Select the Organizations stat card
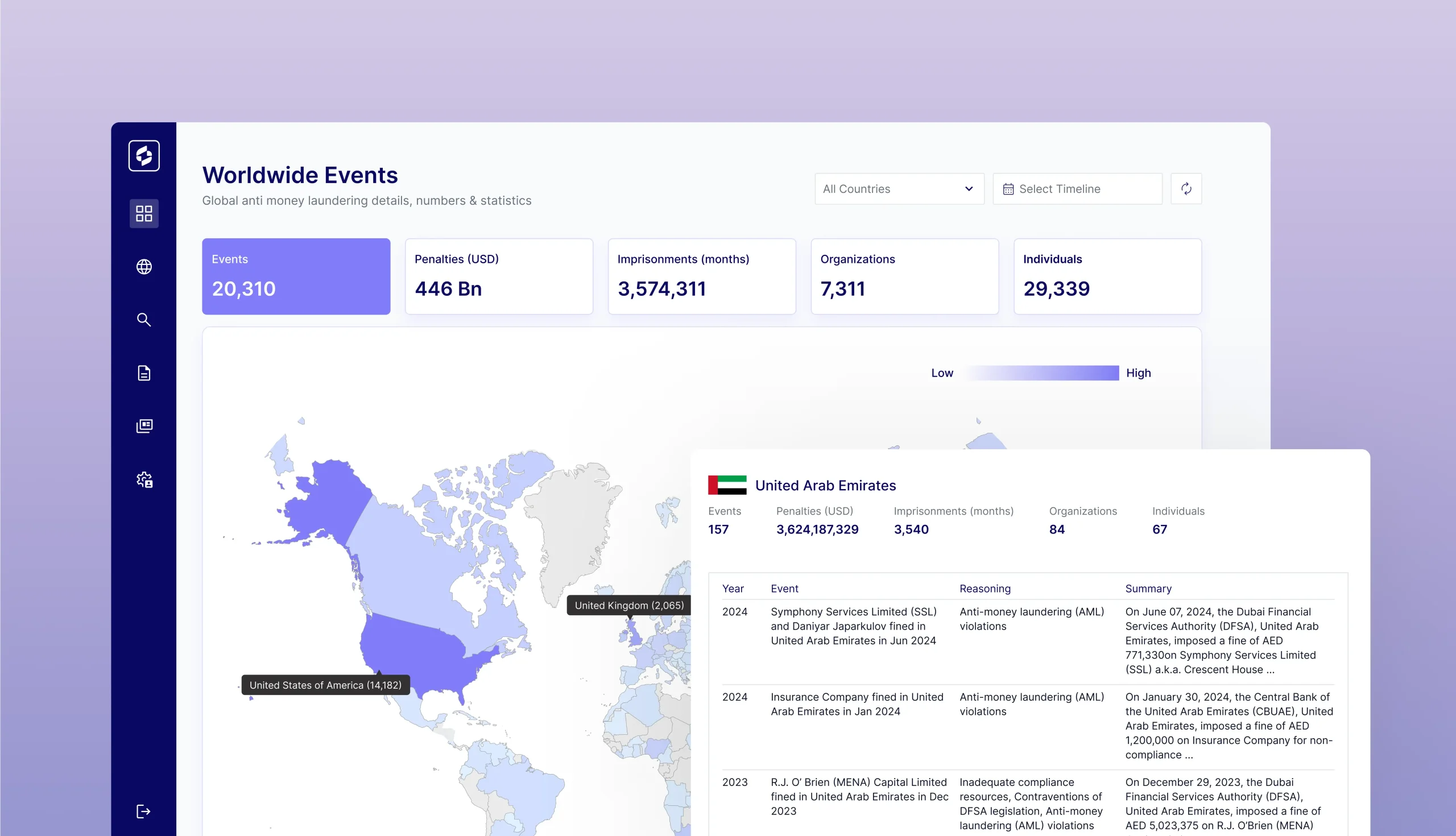The height and width of the screenshot is (836, 1456). click(x=904, y=276)
